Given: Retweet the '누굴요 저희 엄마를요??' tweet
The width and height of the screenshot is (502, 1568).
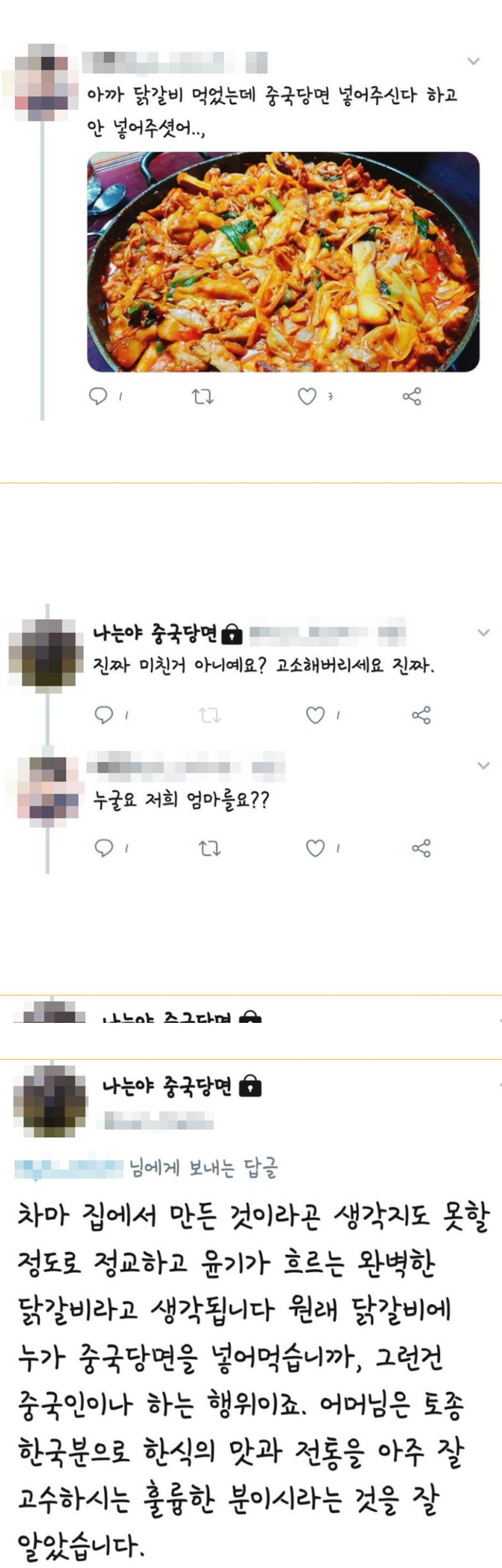Looking at the screenshot, I should coord(210,848).
